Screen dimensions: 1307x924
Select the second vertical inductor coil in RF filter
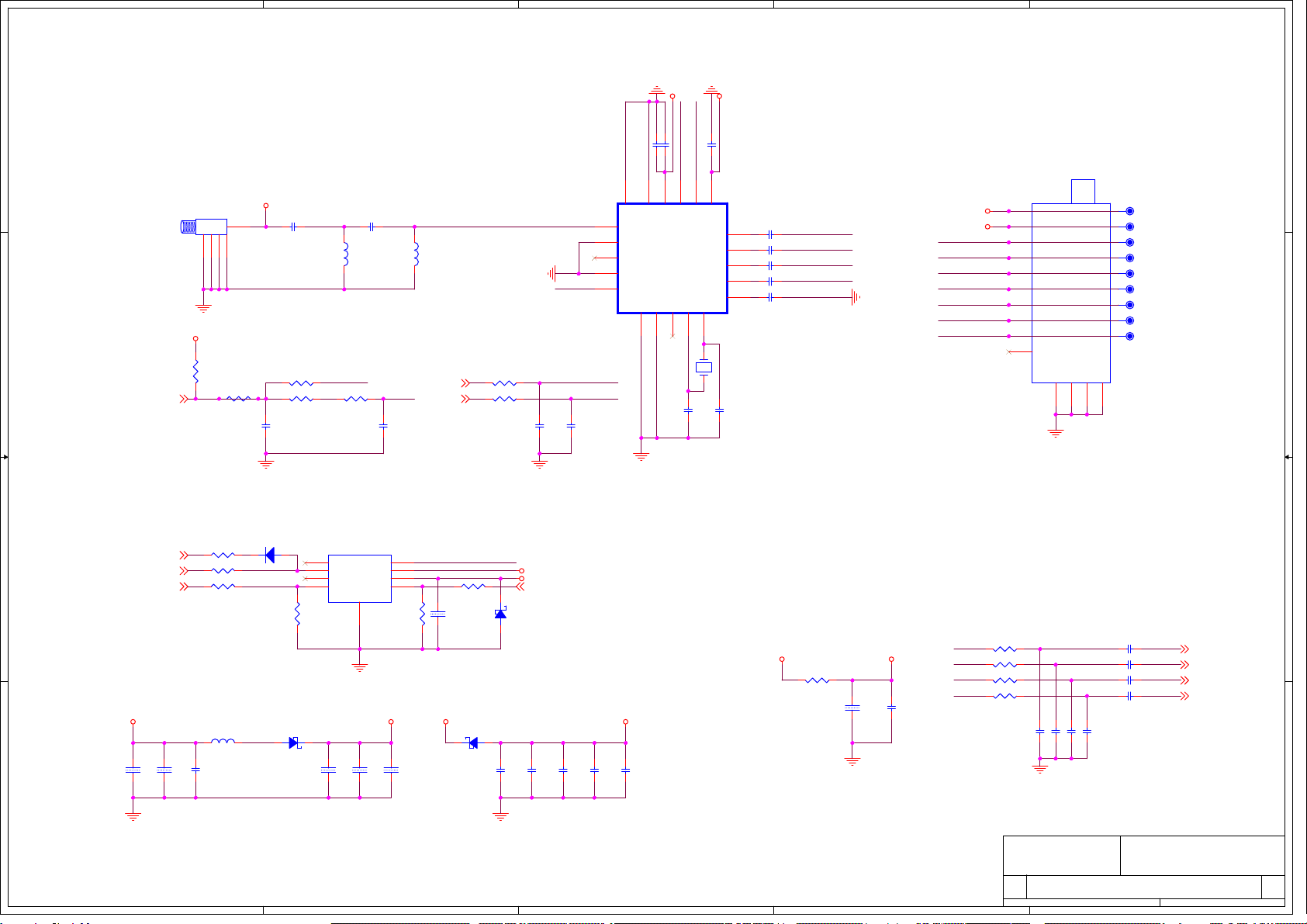click(416, 254)
